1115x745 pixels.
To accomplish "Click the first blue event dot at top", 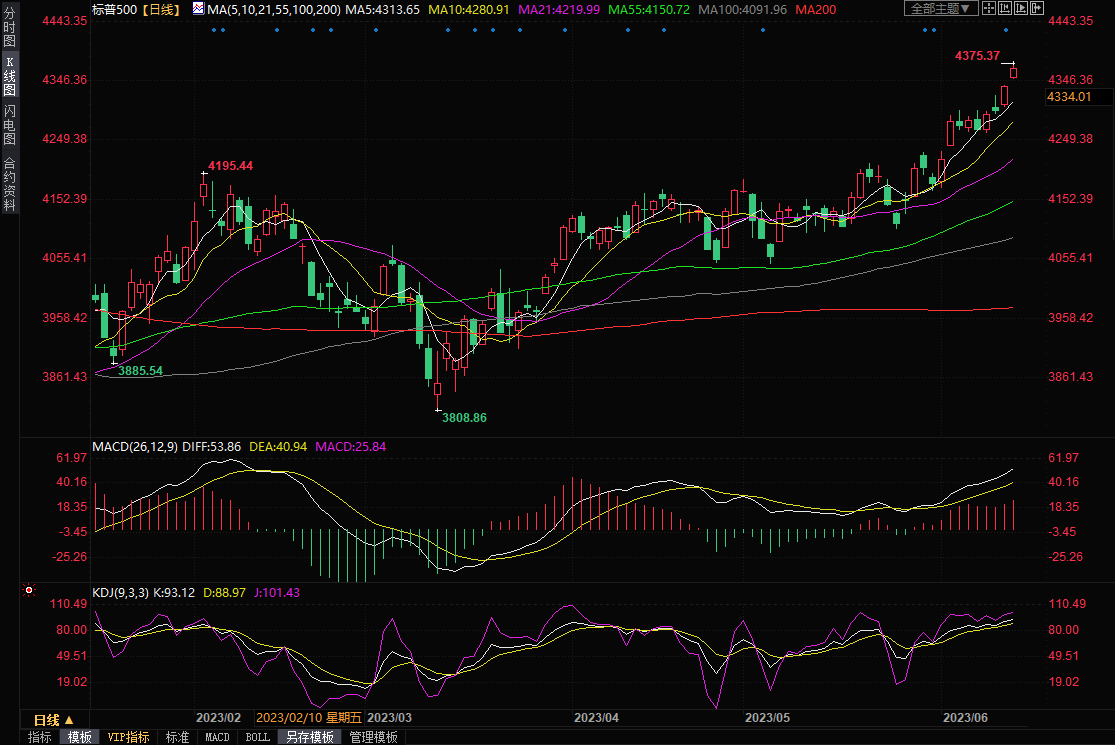I will click(215, 29).
